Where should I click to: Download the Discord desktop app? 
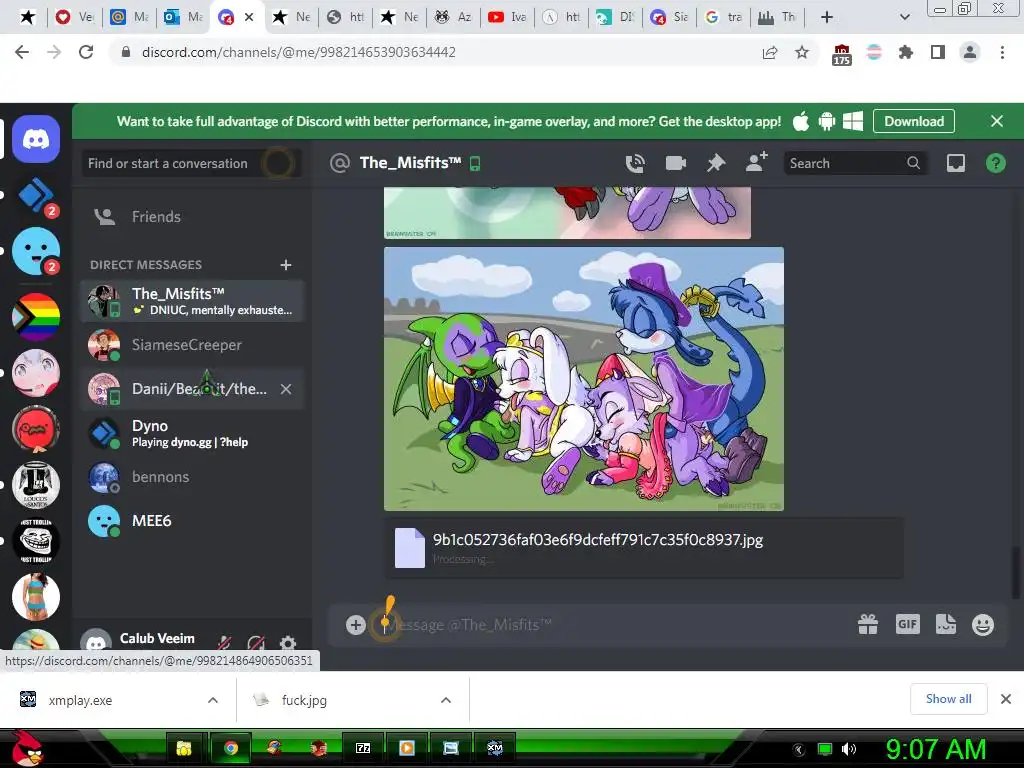[x=914, y=121]
